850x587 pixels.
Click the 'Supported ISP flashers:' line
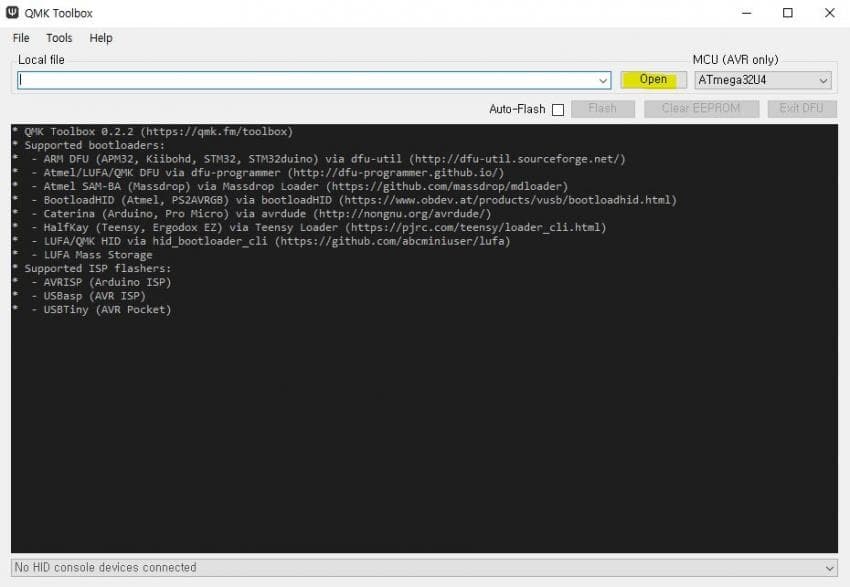coord(98,268)
